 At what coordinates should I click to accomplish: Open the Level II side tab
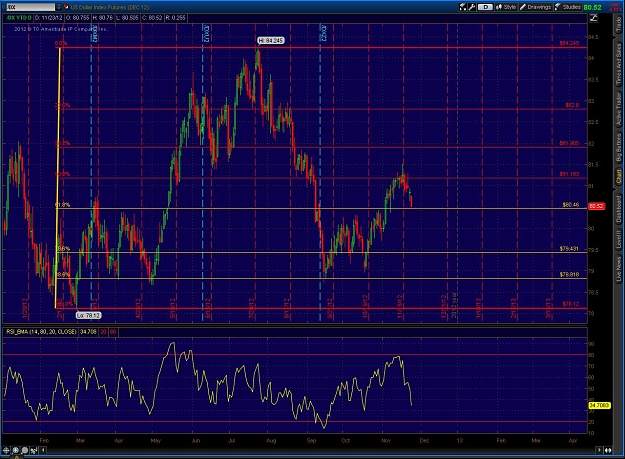click(619, 239)
